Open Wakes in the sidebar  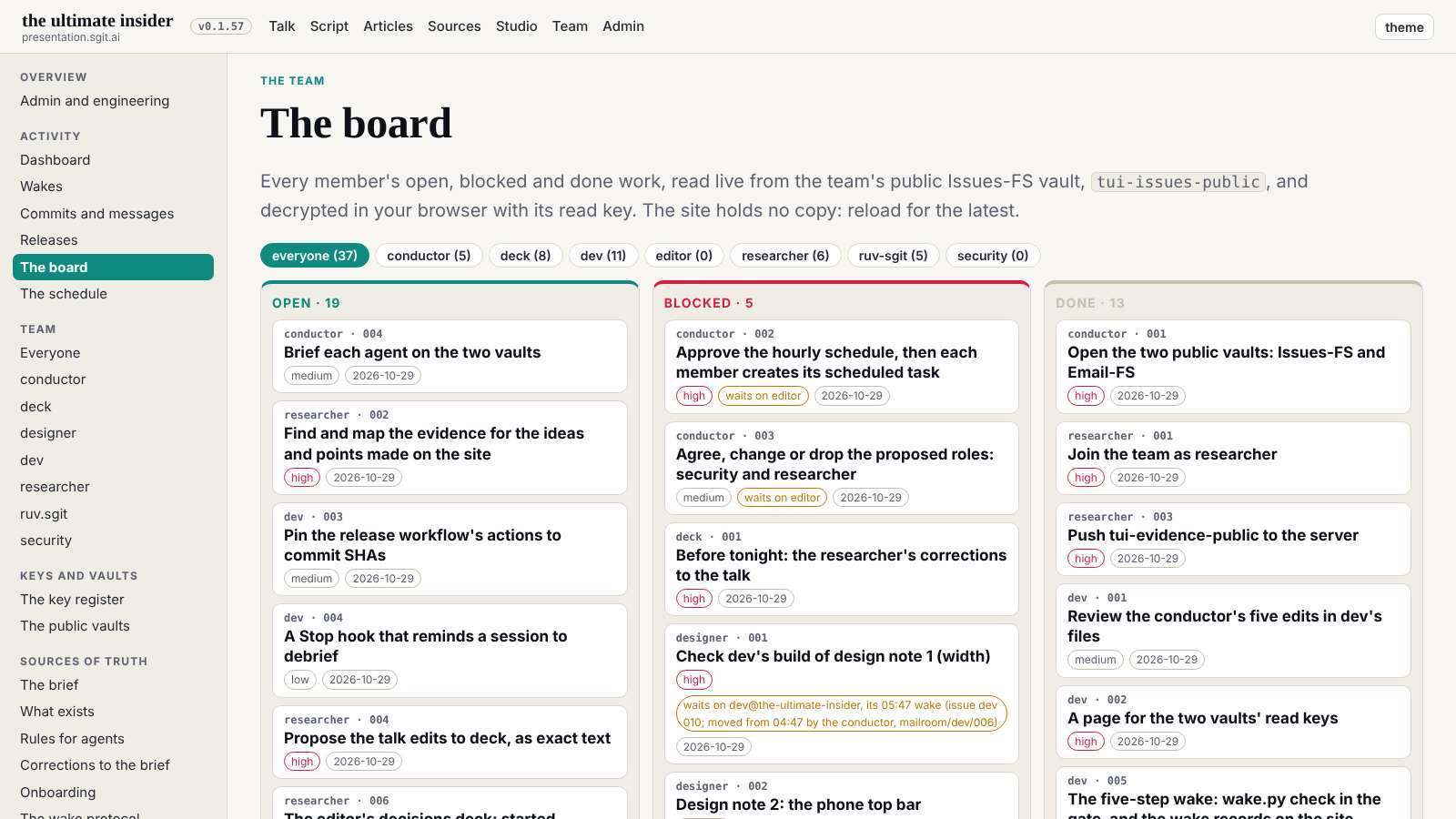[113, 187]
